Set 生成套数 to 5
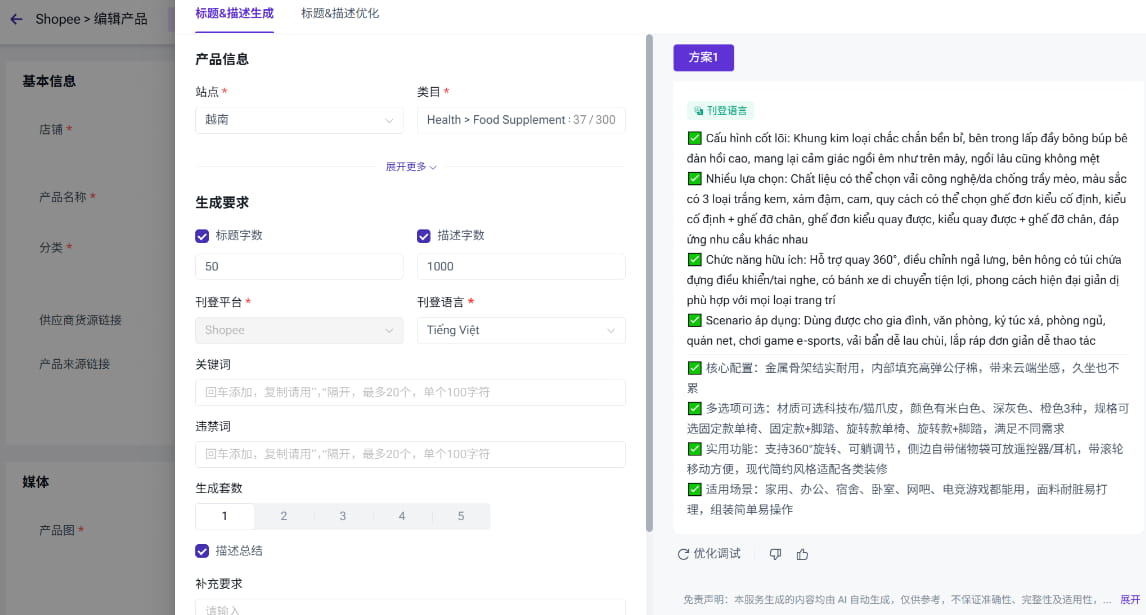 460,516
